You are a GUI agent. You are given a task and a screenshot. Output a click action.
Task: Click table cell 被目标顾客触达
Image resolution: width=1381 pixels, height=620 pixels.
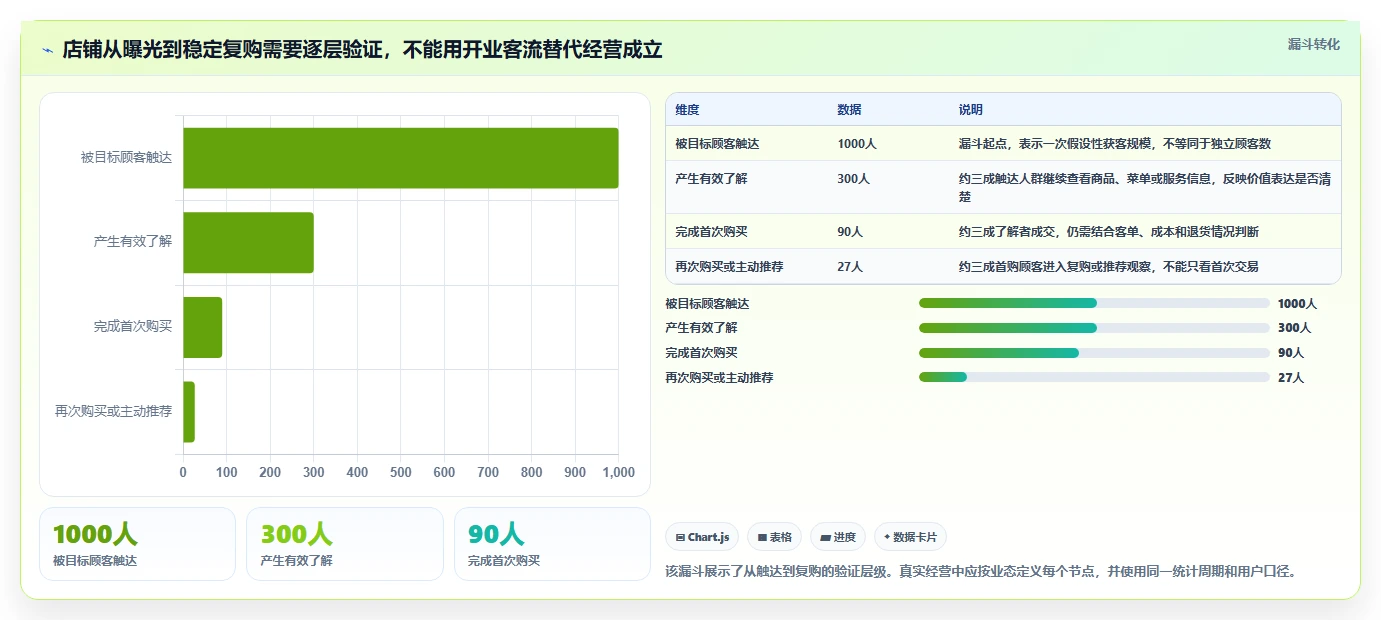coord(717,144)
